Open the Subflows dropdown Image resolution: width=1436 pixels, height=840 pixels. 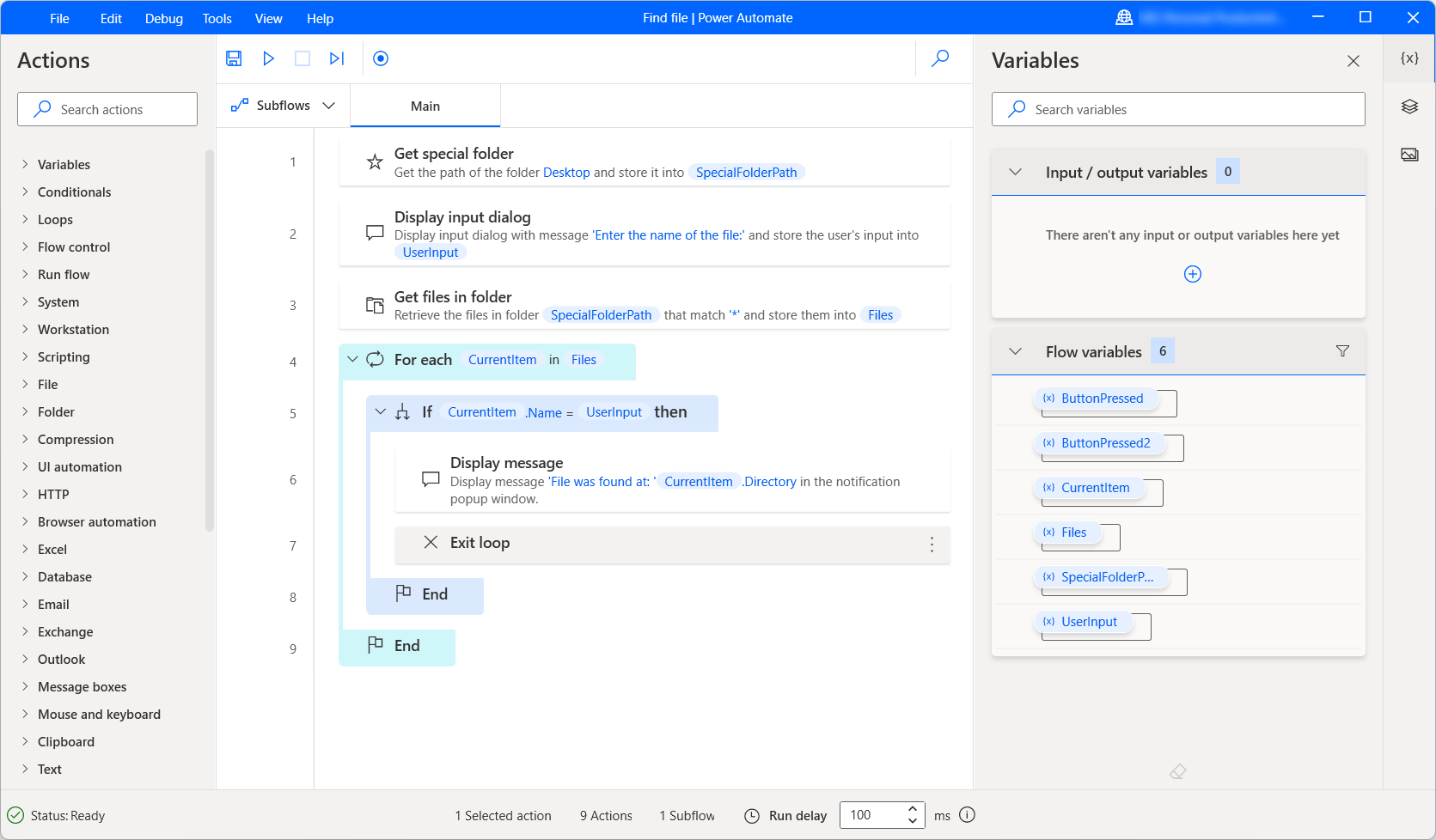click(329, 105)
